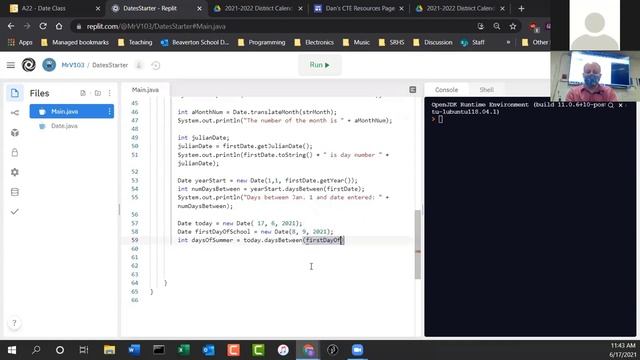Open the Windows Start menu
This screenshot has height=360, width=640.
point(12,350)
